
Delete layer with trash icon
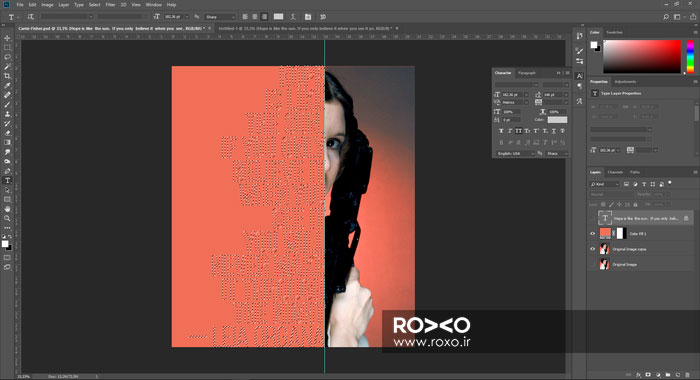[688, 375]
